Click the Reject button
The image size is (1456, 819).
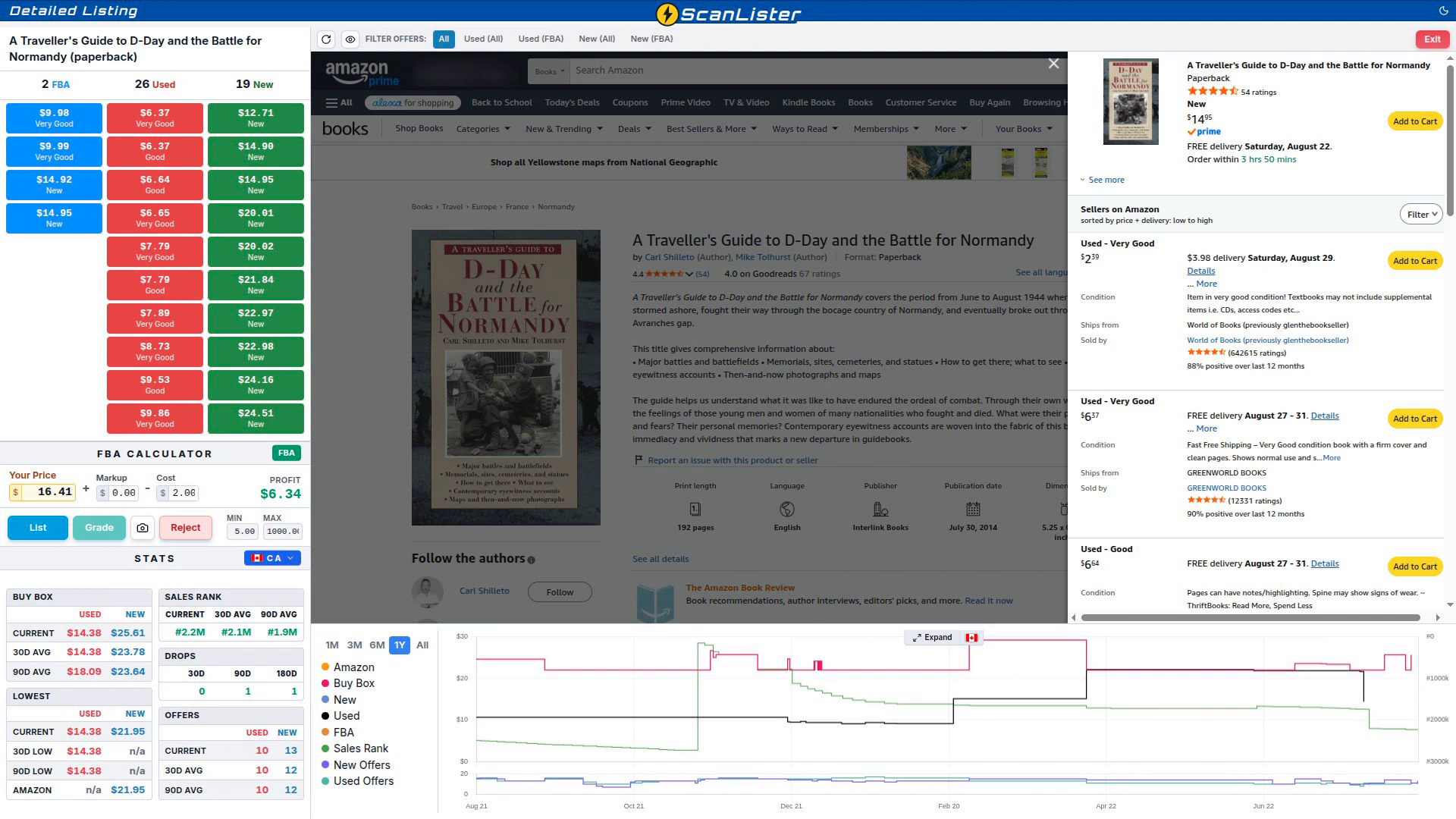pyautogui.click(x=186, y=528)
